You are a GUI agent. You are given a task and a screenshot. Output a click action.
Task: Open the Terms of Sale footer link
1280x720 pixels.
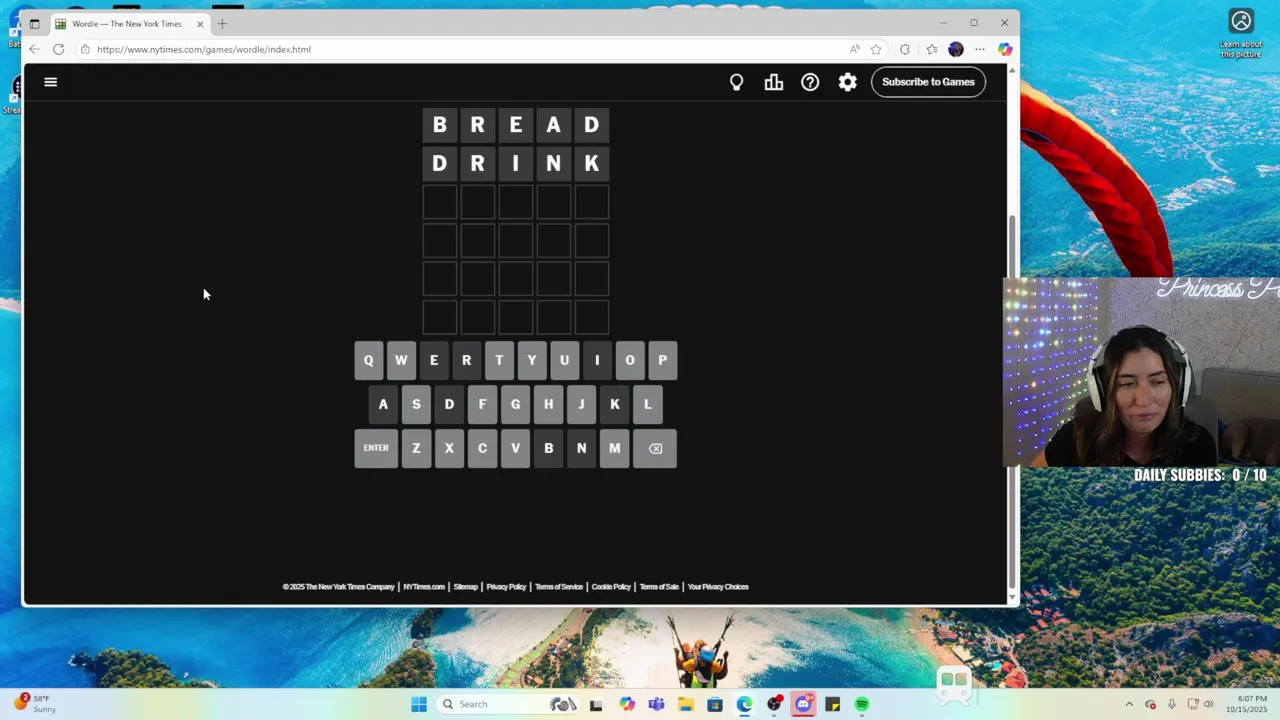pyautogui.click(x=659, y=587)
